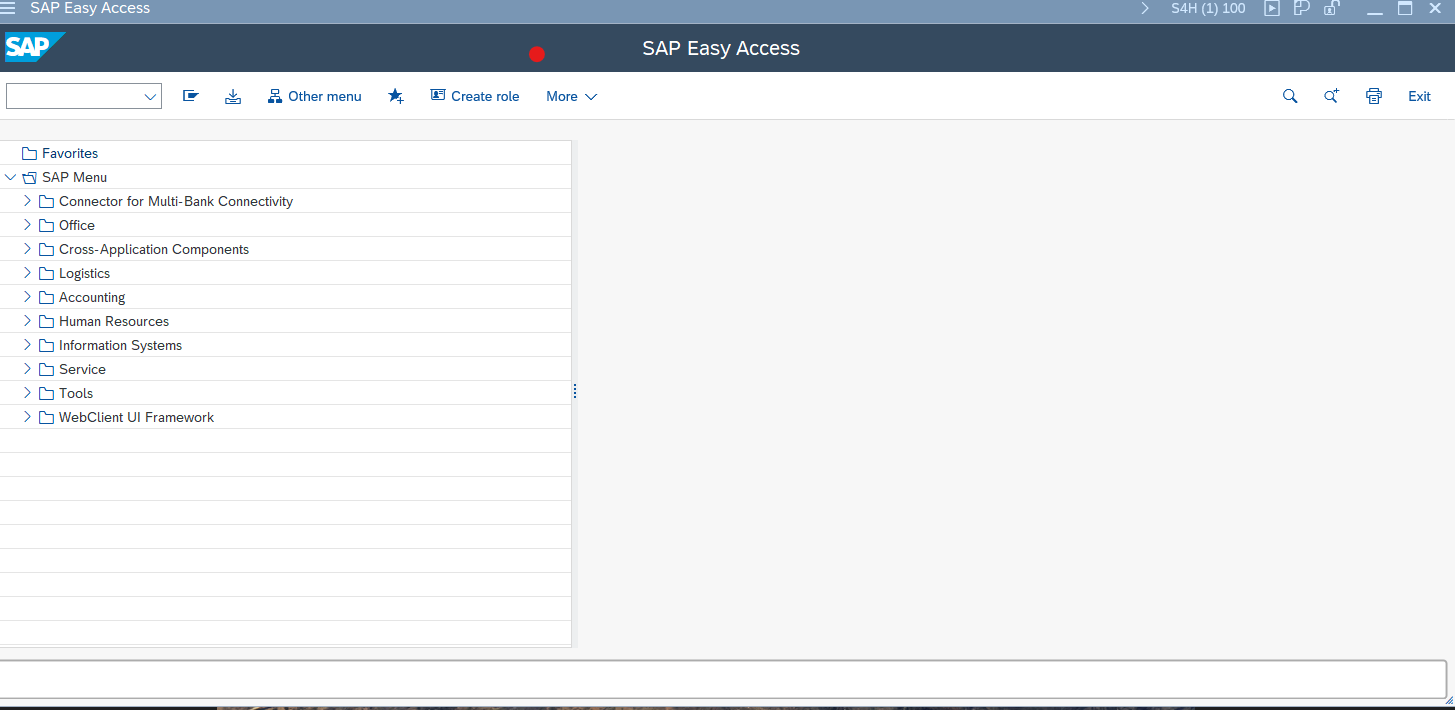
Task: Open the More menu
Action: click(x=571, y=96)
